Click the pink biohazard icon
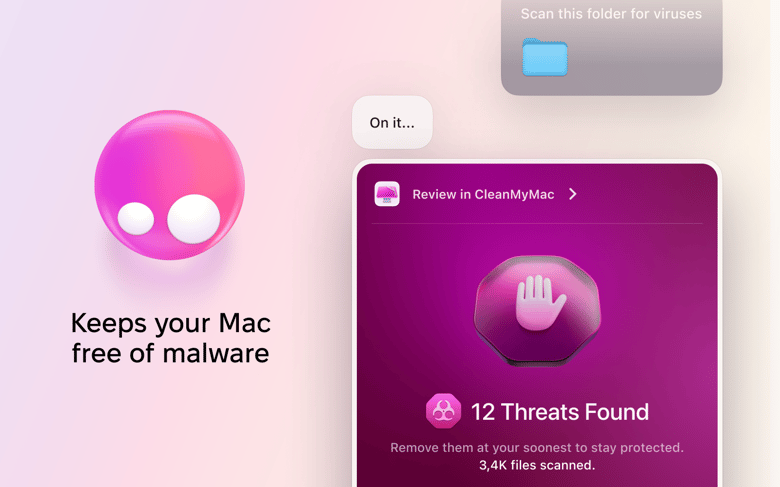 coord(443,411)
